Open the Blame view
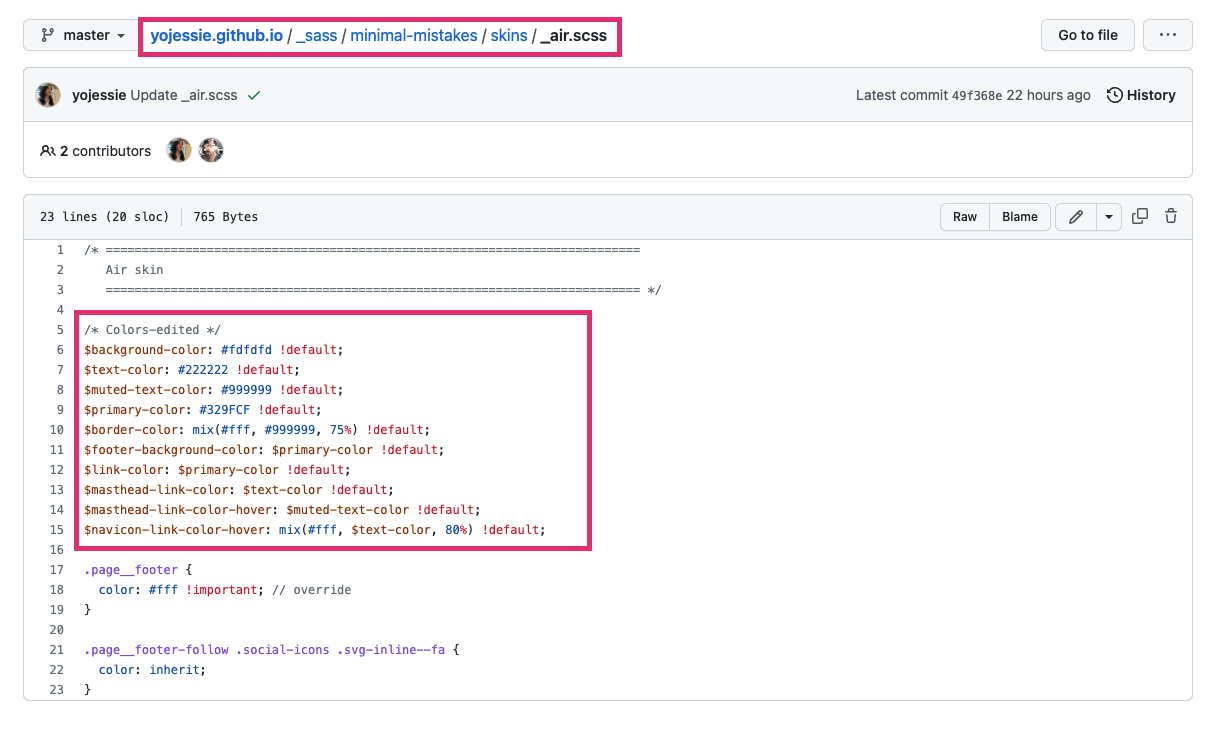This screenshot has height=736, width=1217. click(x=1020, y=217)
